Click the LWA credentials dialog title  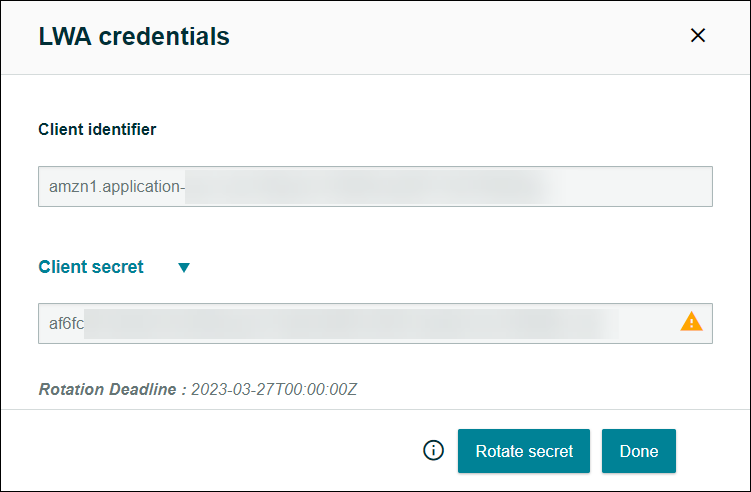click(x=134, y=37)
